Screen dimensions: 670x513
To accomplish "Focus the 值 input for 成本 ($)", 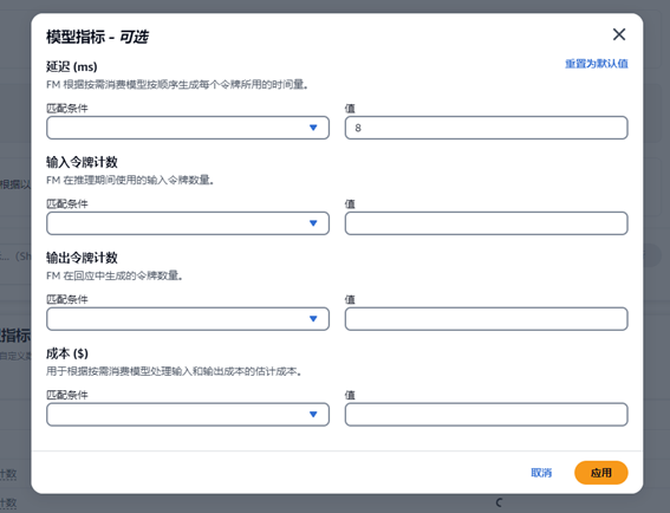I will click(x=486, y=414).
